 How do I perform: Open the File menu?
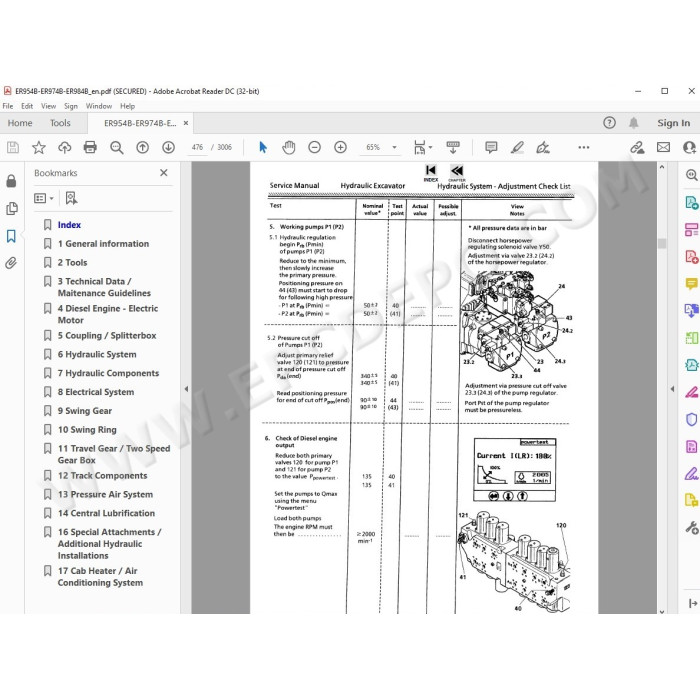[8, 106]
